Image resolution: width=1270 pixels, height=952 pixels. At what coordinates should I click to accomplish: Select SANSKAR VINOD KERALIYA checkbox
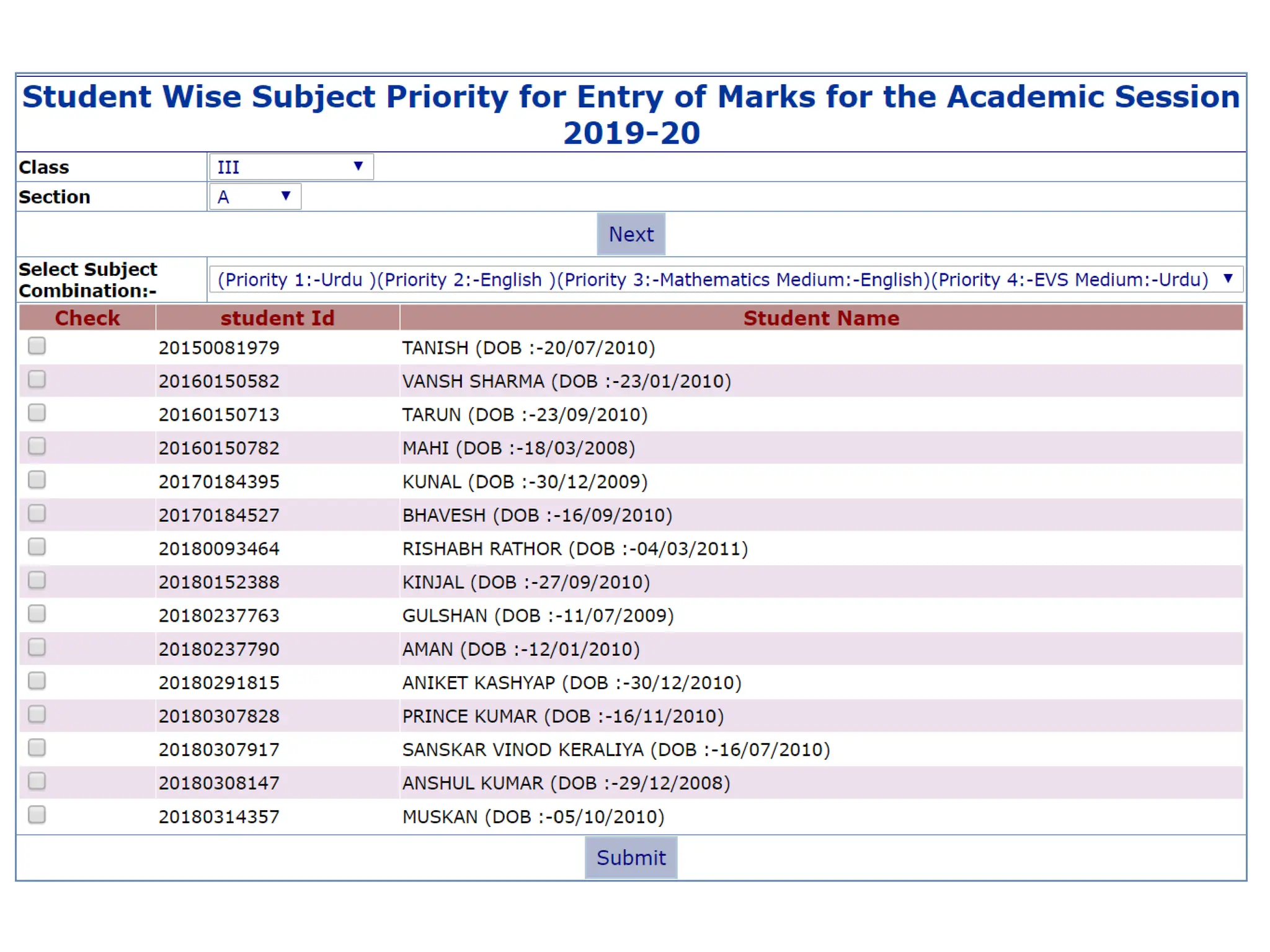37,747
